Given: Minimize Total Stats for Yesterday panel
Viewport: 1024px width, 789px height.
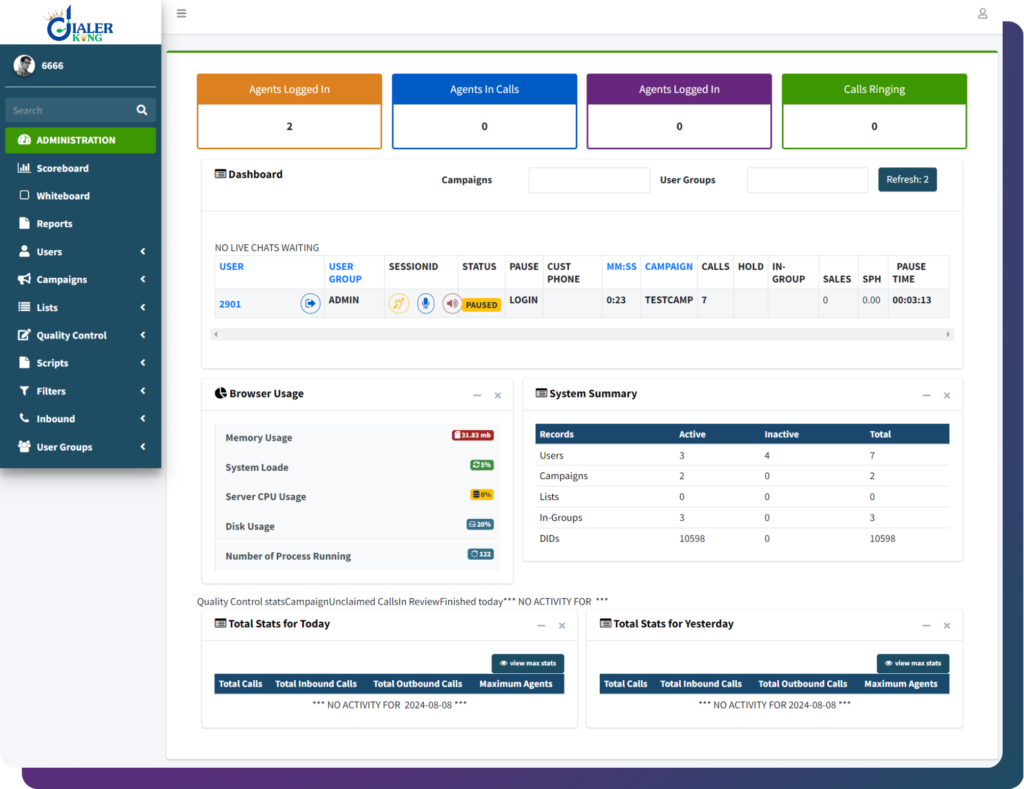Looking at the screenshot, I should pos(926,626).
